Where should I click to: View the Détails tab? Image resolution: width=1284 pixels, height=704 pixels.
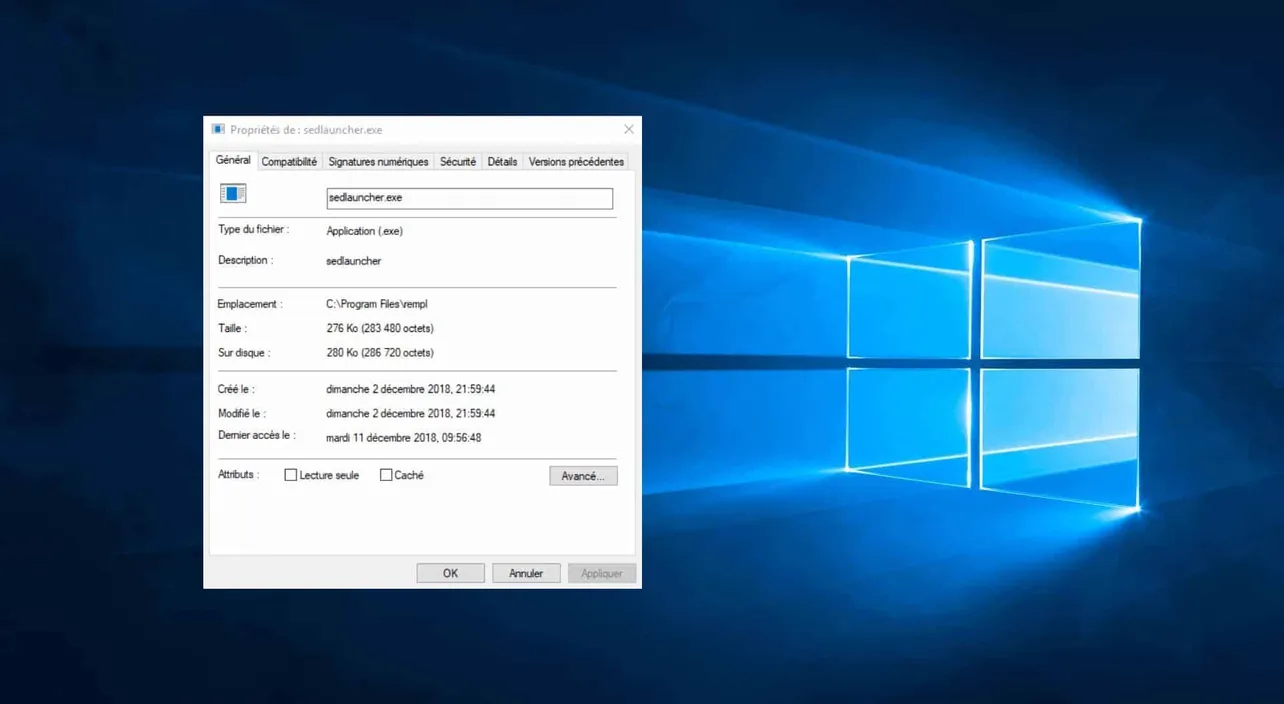click(502, 161)
